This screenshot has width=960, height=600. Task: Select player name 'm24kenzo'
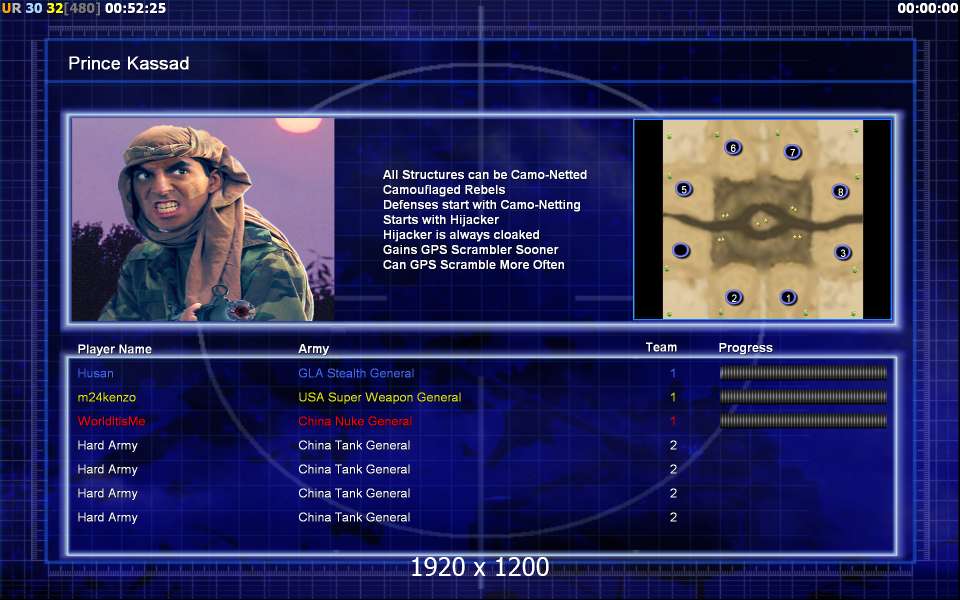click(107, 397)
